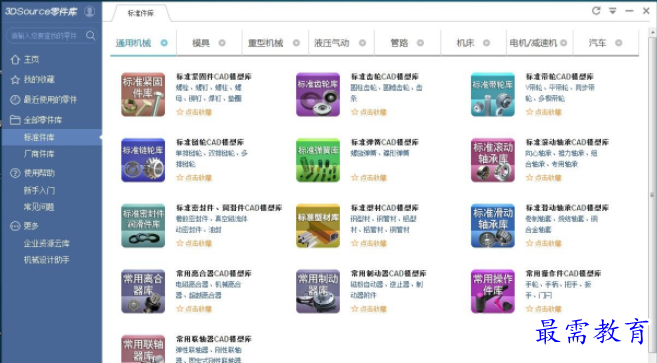The height and width of the screenshot is (363, 657).
Task: Select the 重型机械 radio dot
Action: pos(296,43)
